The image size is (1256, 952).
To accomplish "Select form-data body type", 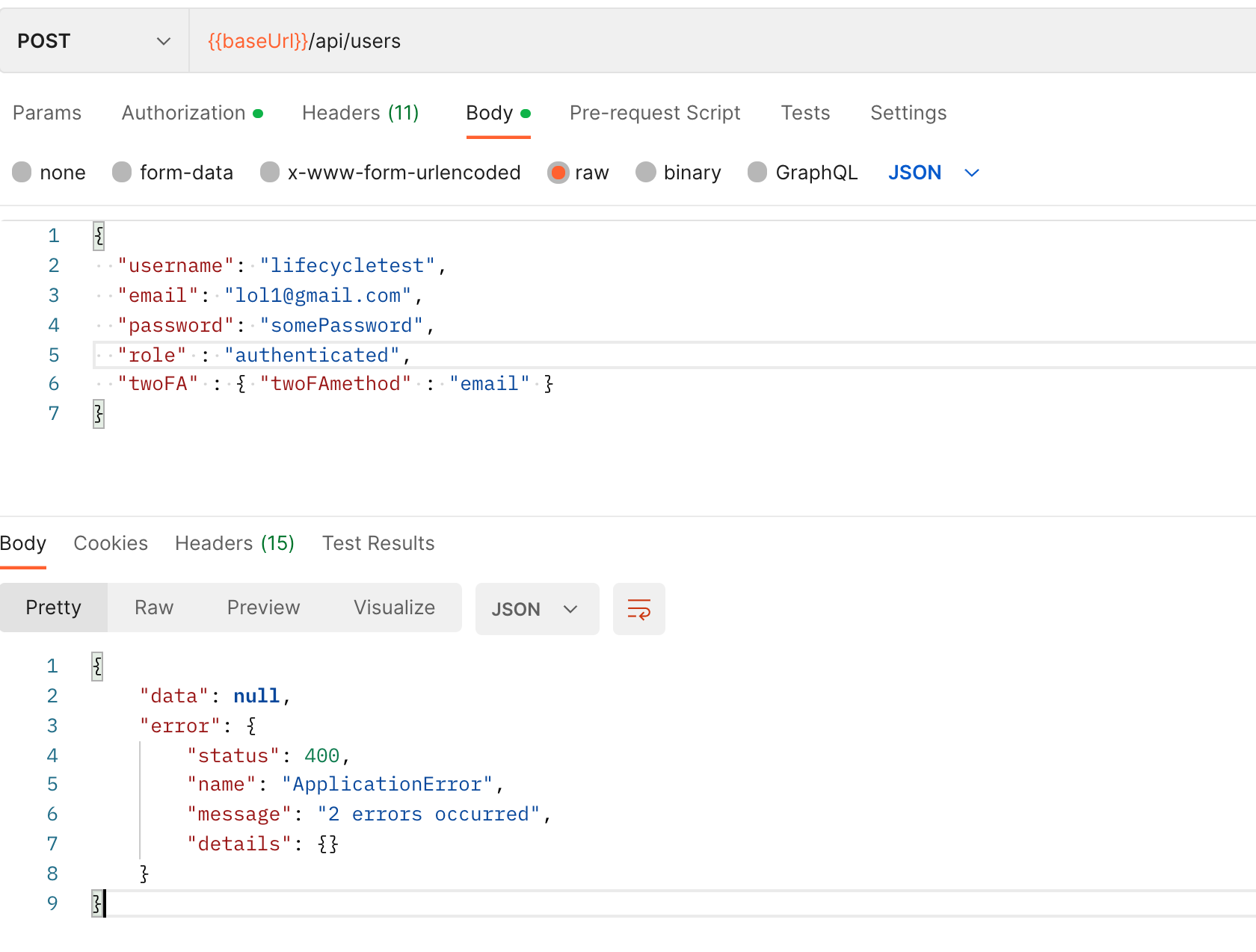I will (x=173, y=172).
